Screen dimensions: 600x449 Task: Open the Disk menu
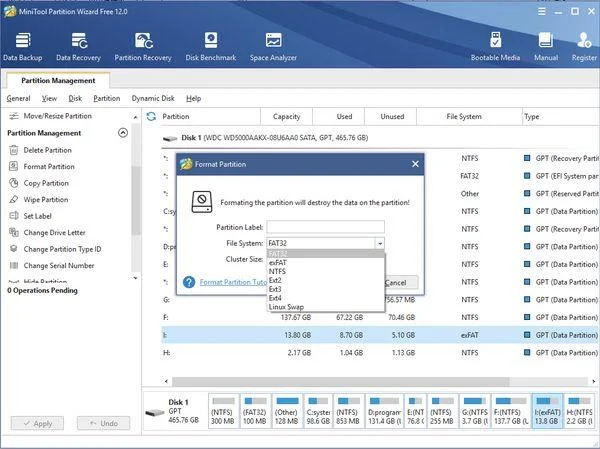coord(75,98)
